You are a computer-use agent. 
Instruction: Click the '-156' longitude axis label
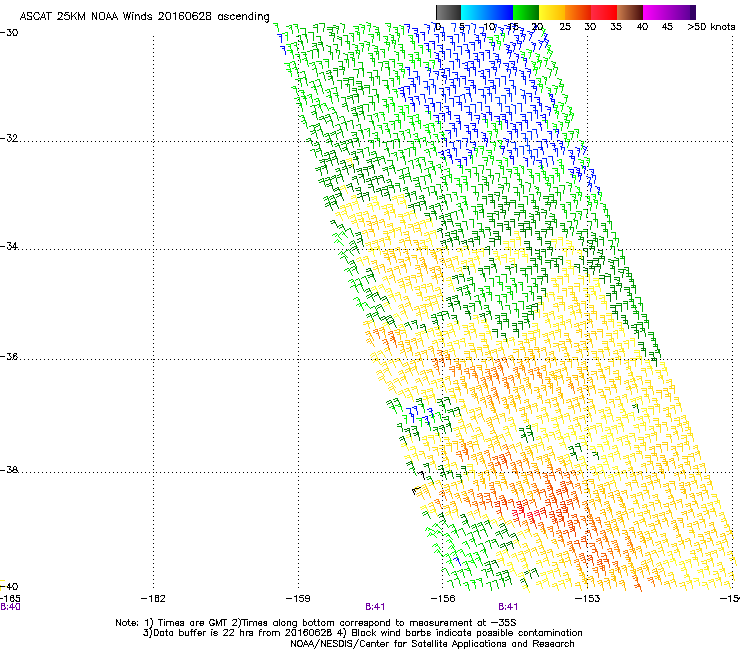click(x=443, y=599)
